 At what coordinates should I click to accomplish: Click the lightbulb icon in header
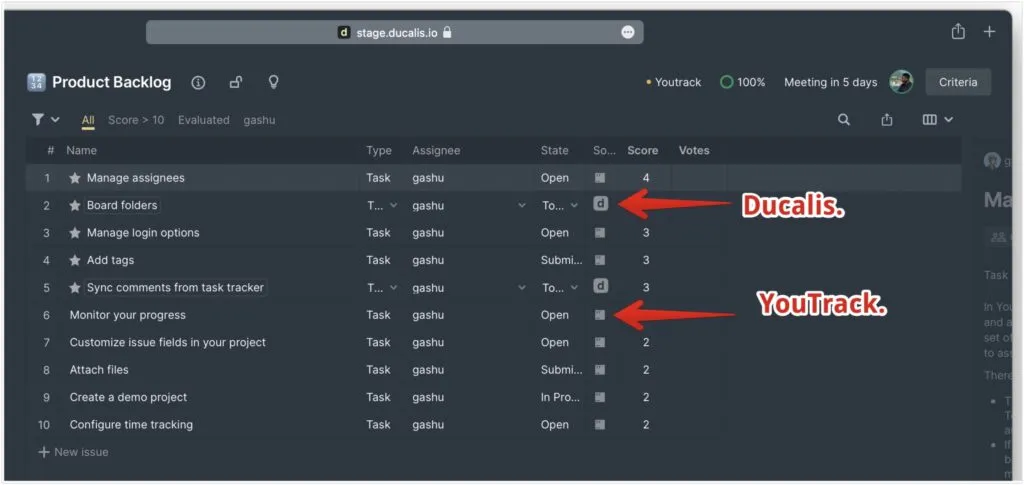[273, 82]
